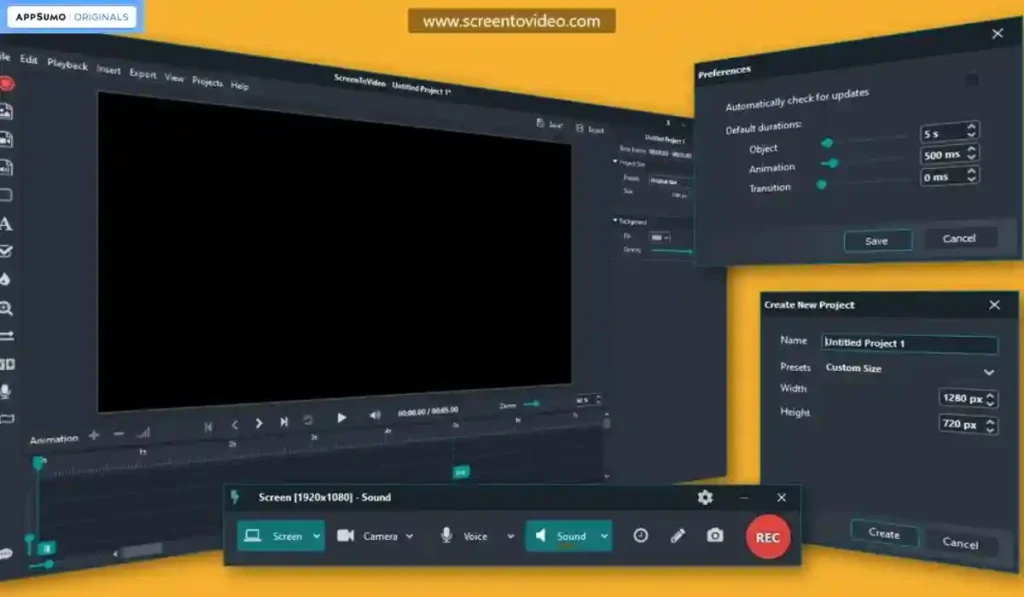
Task: Jump to the timeline start in editor
Action: point(208,427)
